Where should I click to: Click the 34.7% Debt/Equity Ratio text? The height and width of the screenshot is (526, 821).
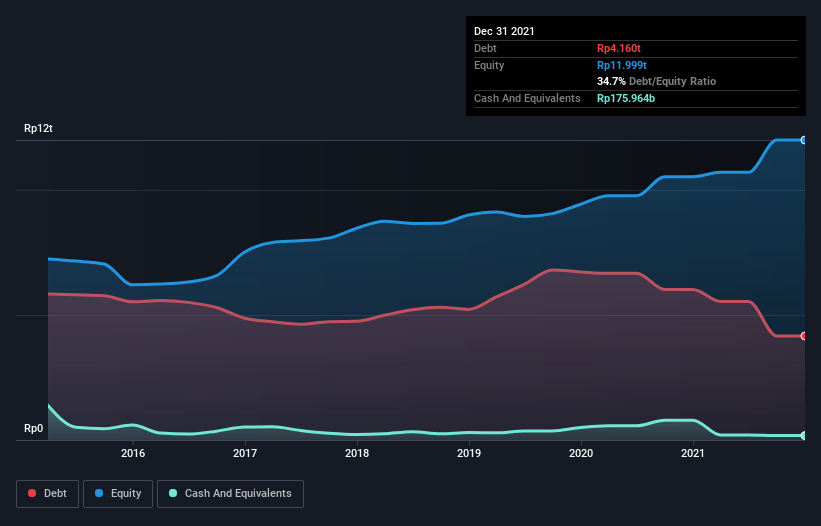coord(657,81)
